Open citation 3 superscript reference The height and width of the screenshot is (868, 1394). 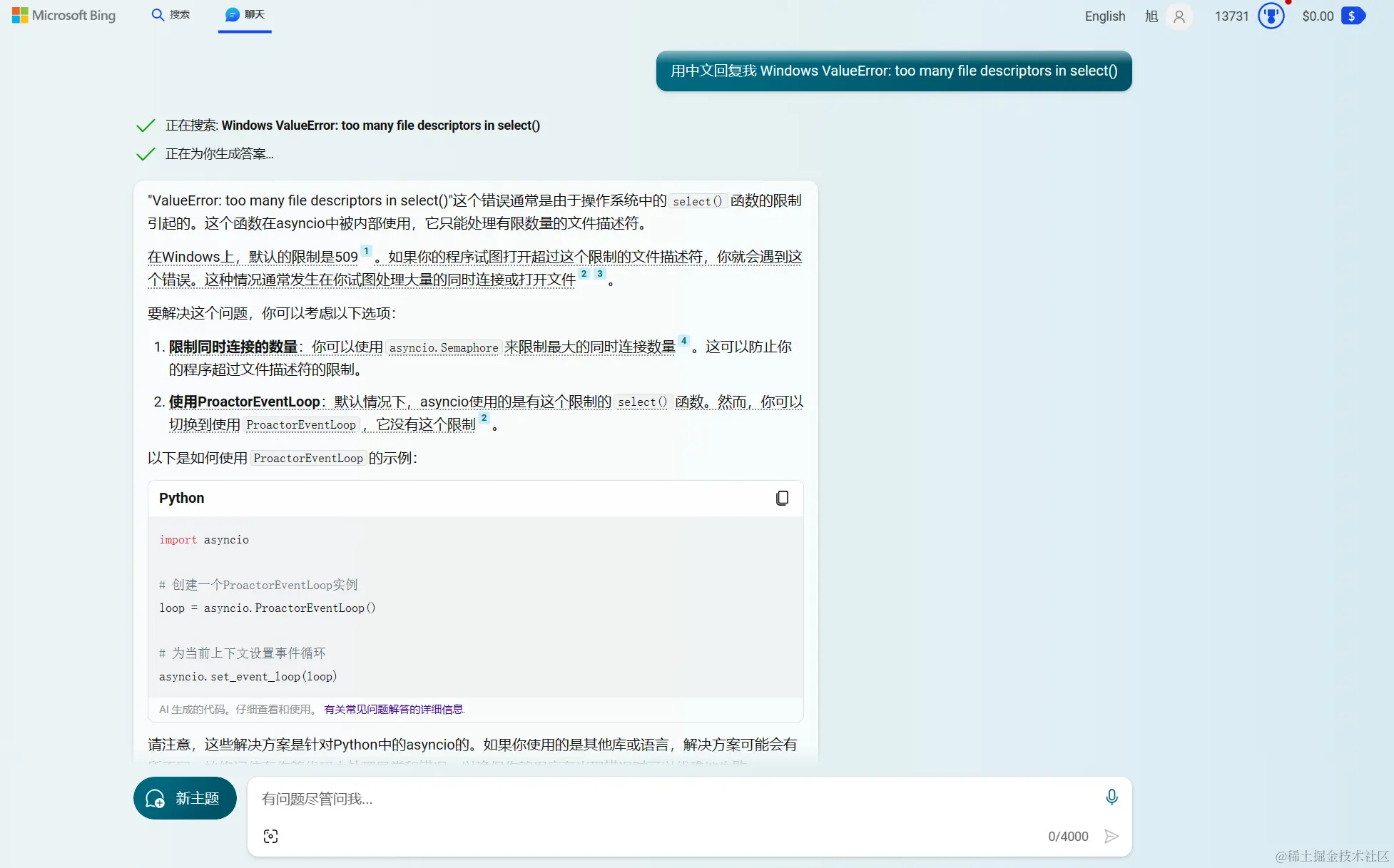tap(600, 274)
